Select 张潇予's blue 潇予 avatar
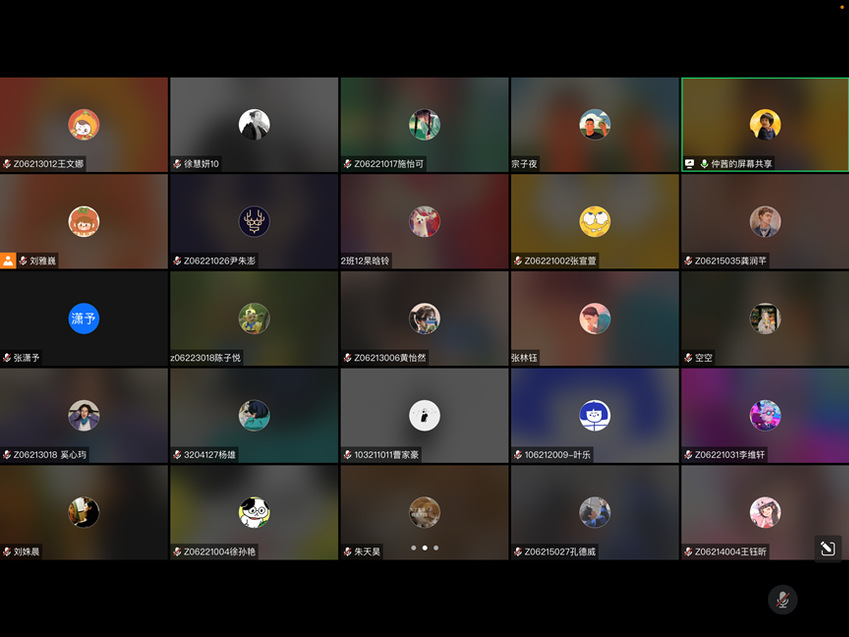This screenshot has width=849, height=637. pos(84,318)
